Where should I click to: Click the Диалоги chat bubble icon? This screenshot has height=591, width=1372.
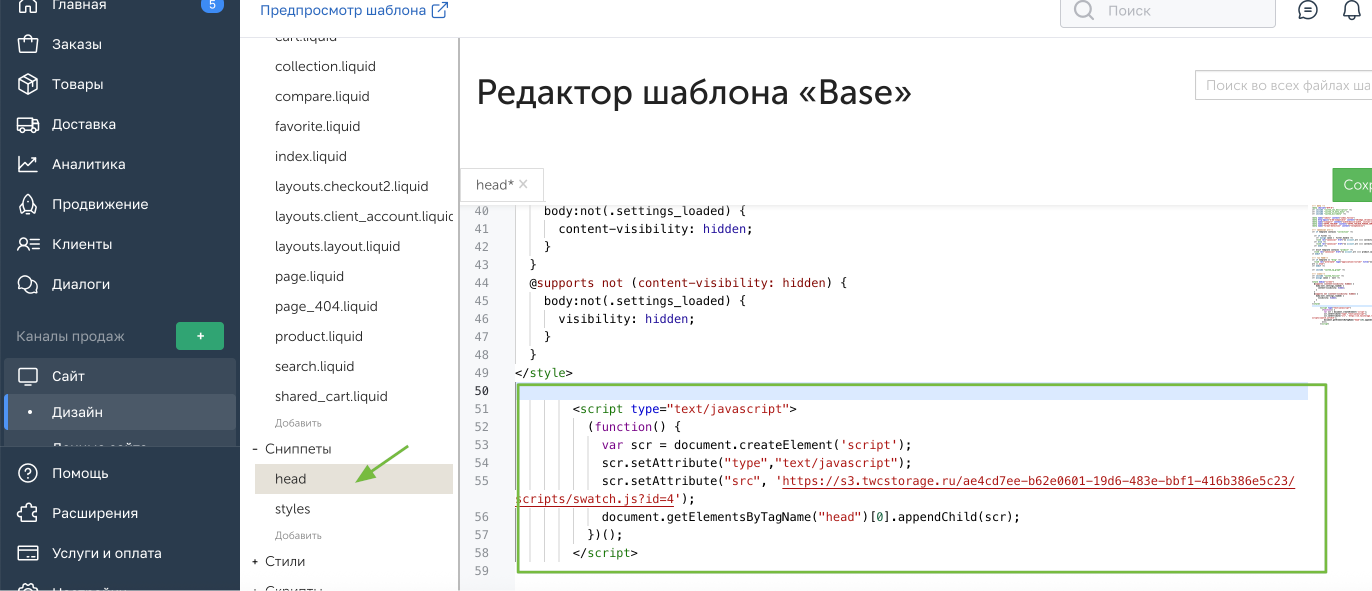pos(28,284)
